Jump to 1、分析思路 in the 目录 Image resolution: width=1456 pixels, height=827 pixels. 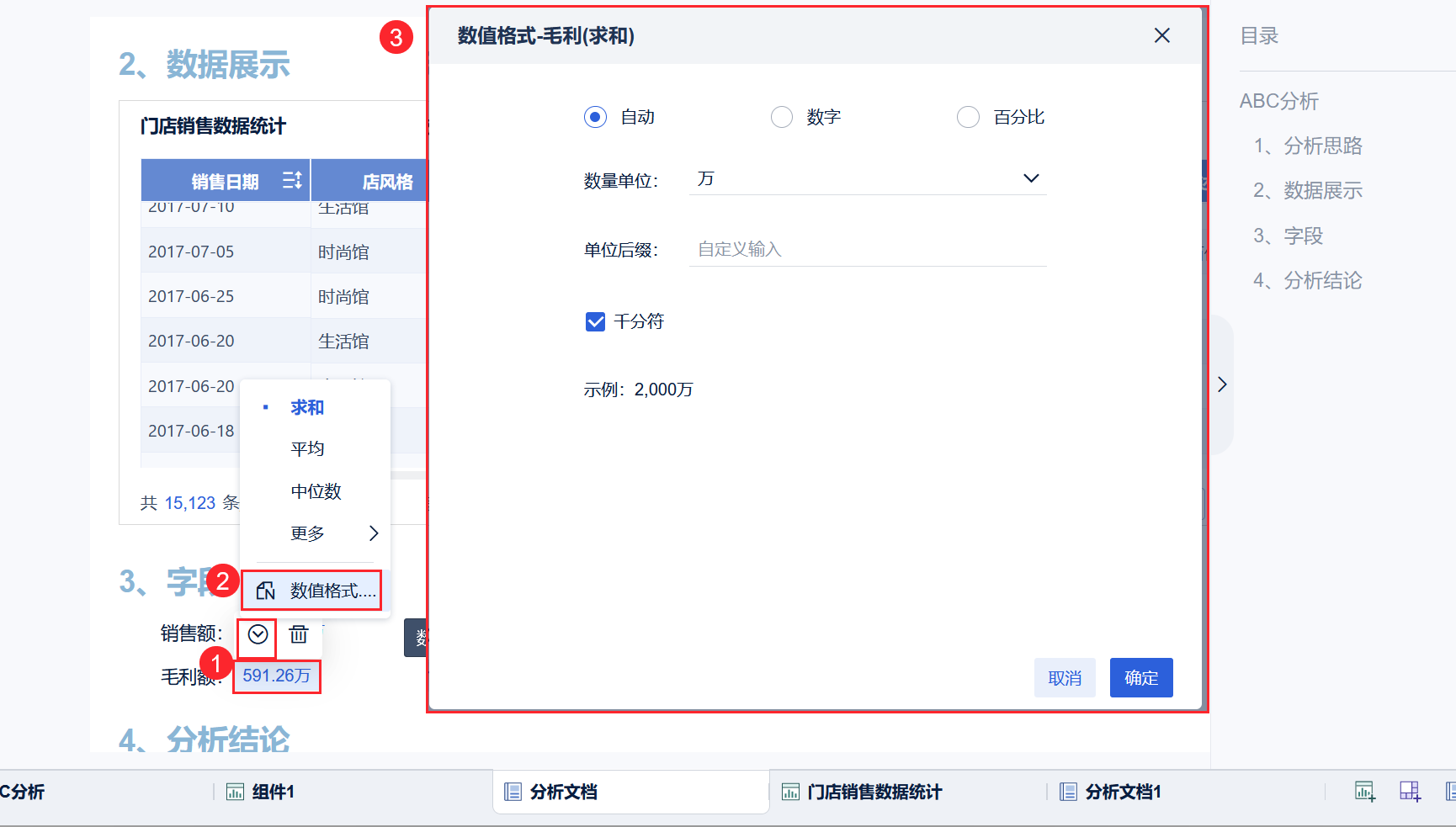tap(1308, 146)
